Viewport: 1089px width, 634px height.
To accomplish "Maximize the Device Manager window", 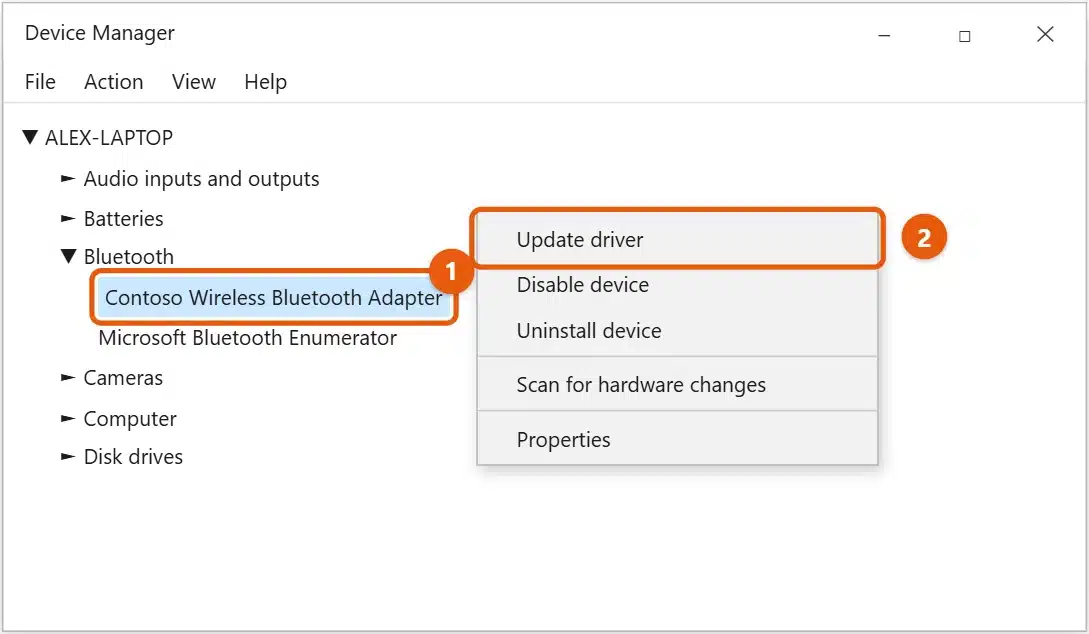I will (x=965, y=35).
